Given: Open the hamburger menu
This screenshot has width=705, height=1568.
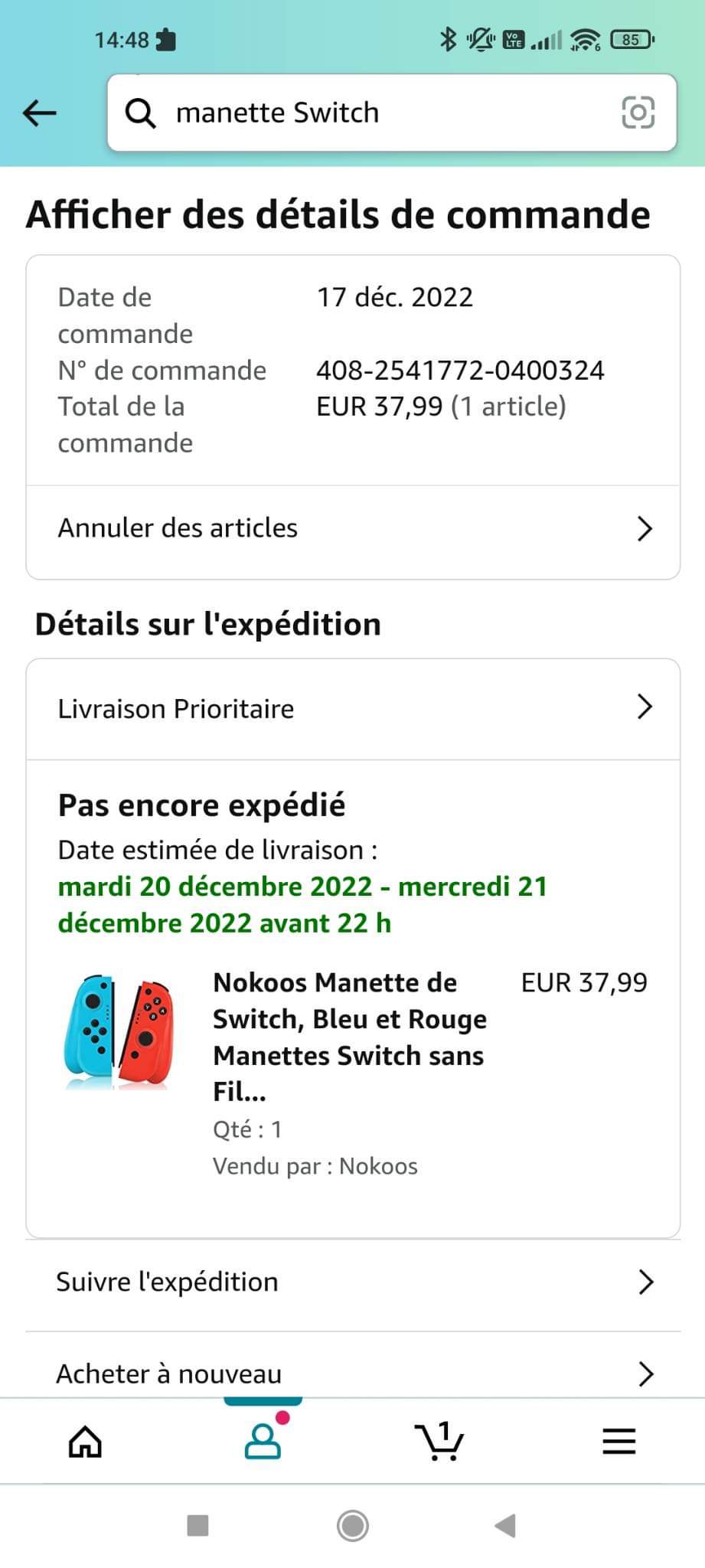Looking at the screenshot, I should [x=619, y=1442].
